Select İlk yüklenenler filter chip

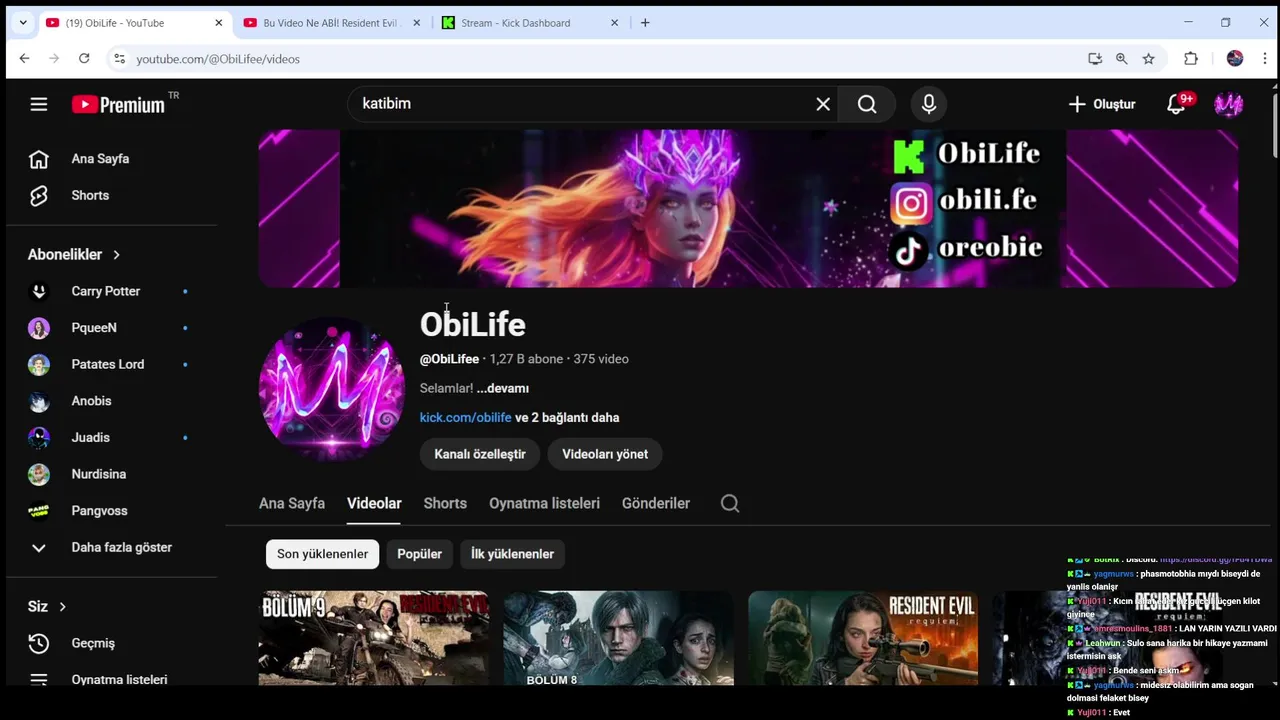tap(512, 554)
